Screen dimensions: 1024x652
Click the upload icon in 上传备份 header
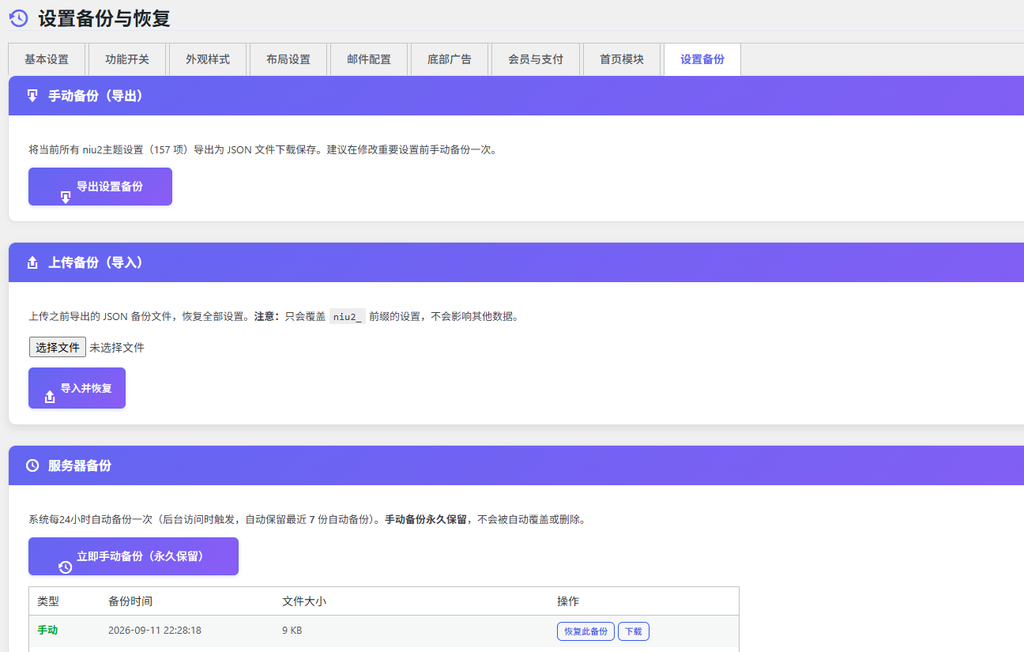[x=32, y=263]
